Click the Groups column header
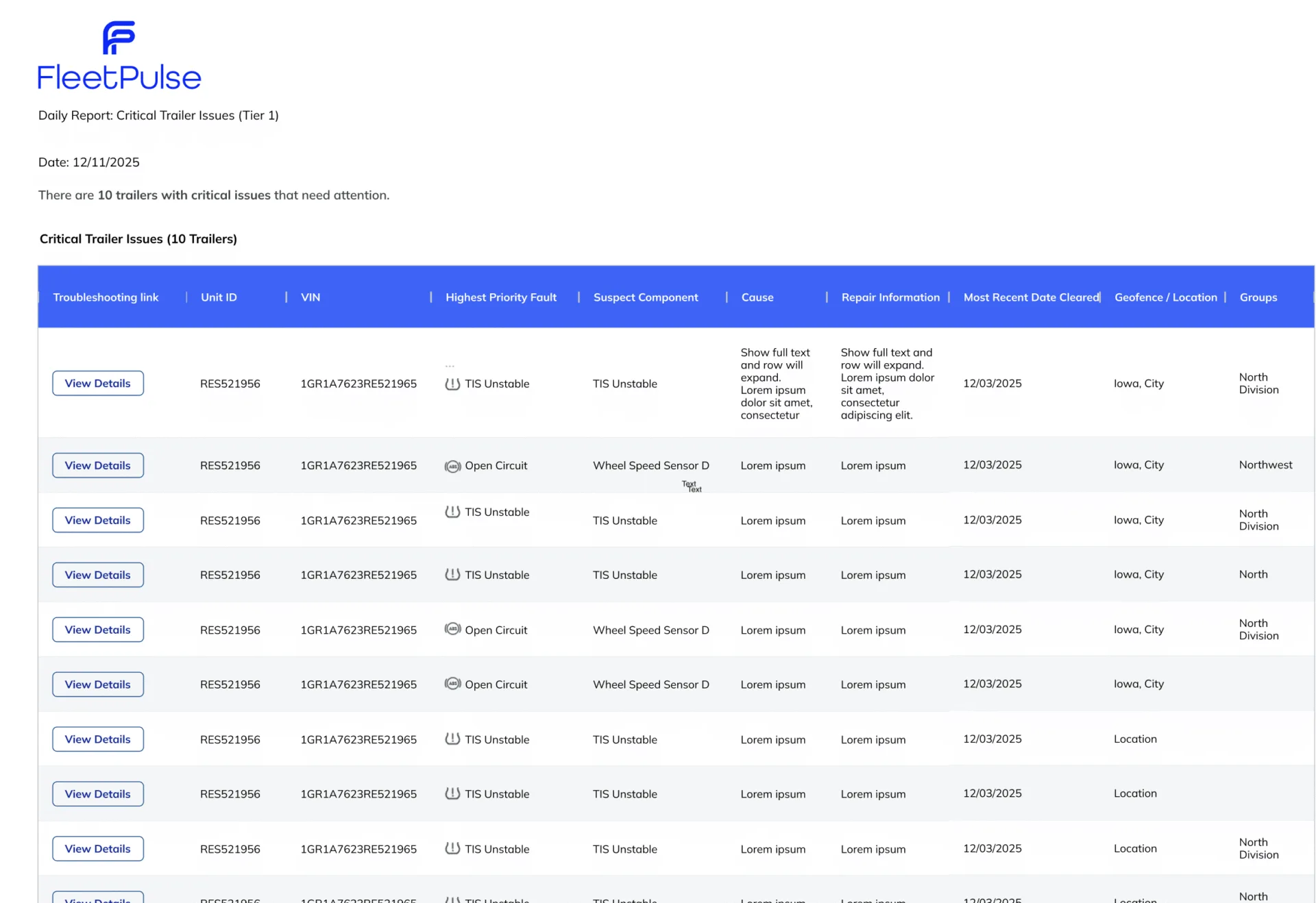Viewport: 1316px width, 903px height. click(1258, 297)
